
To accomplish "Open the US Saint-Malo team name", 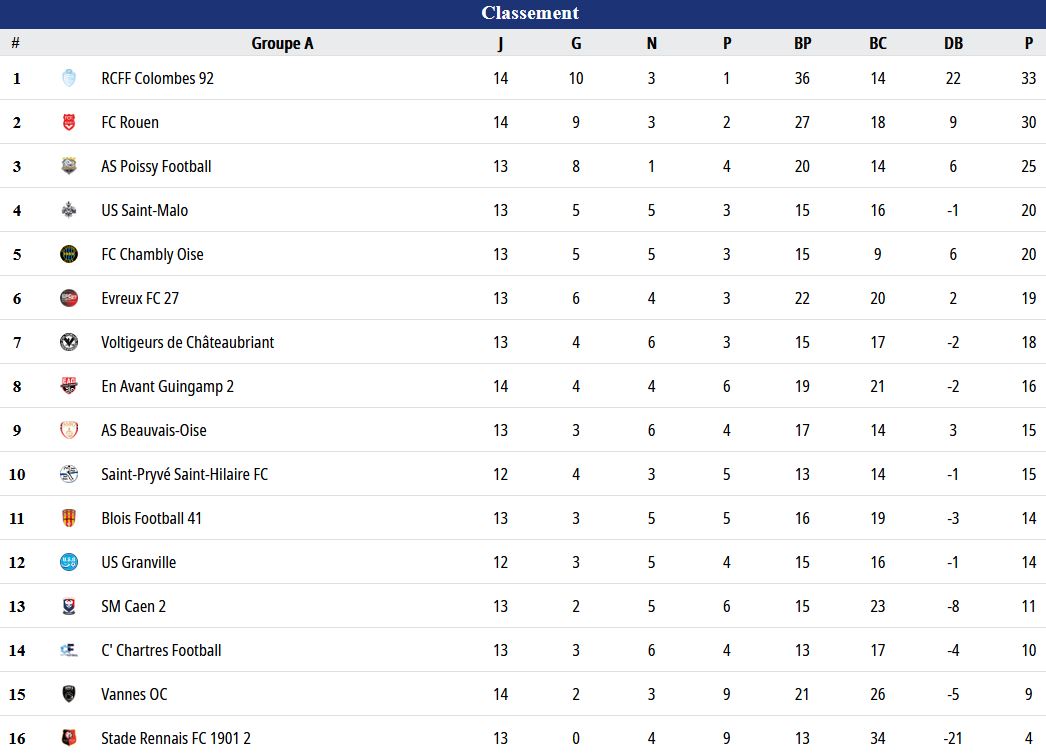I will [x=145, y=210].
